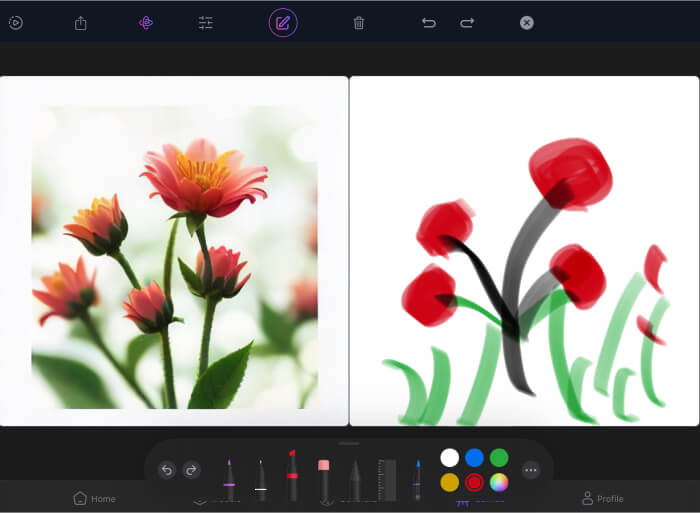Go to the Home tab
The width and height of the screenshot is (700, 513).
95,498
